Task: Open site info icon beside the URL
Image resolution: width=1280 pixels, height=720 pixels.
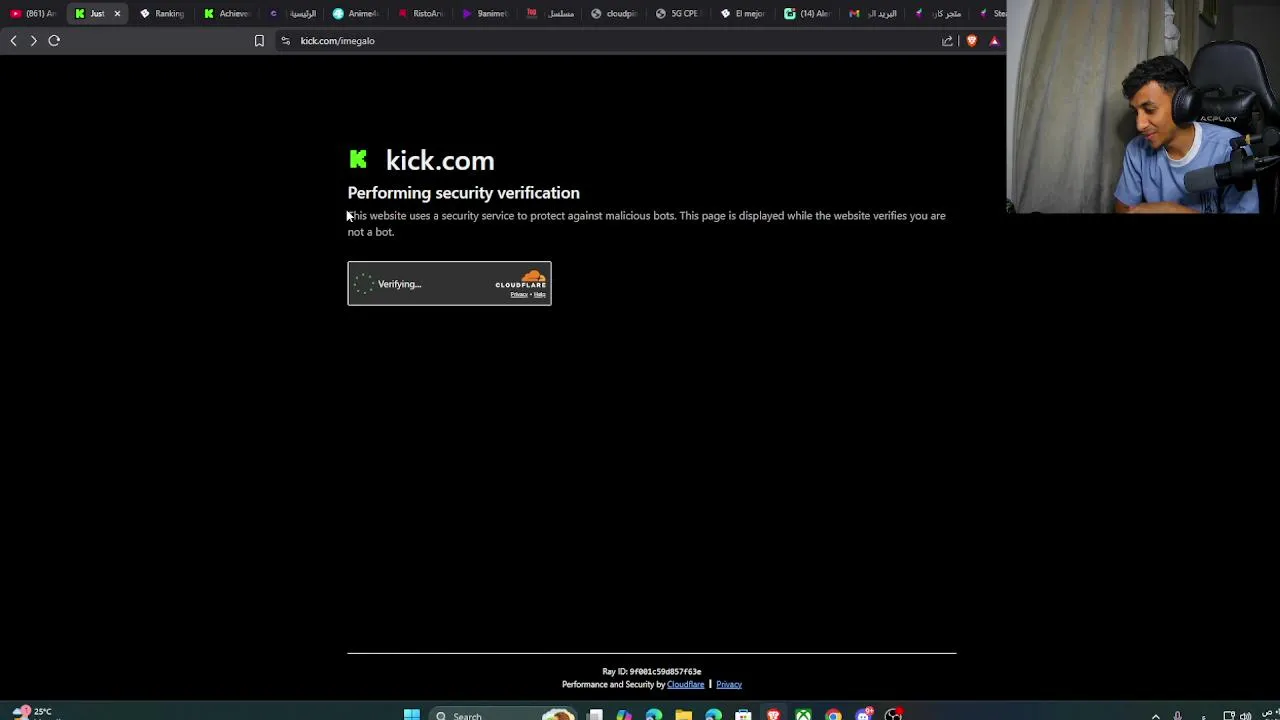Action: click(x=285, y=41)
